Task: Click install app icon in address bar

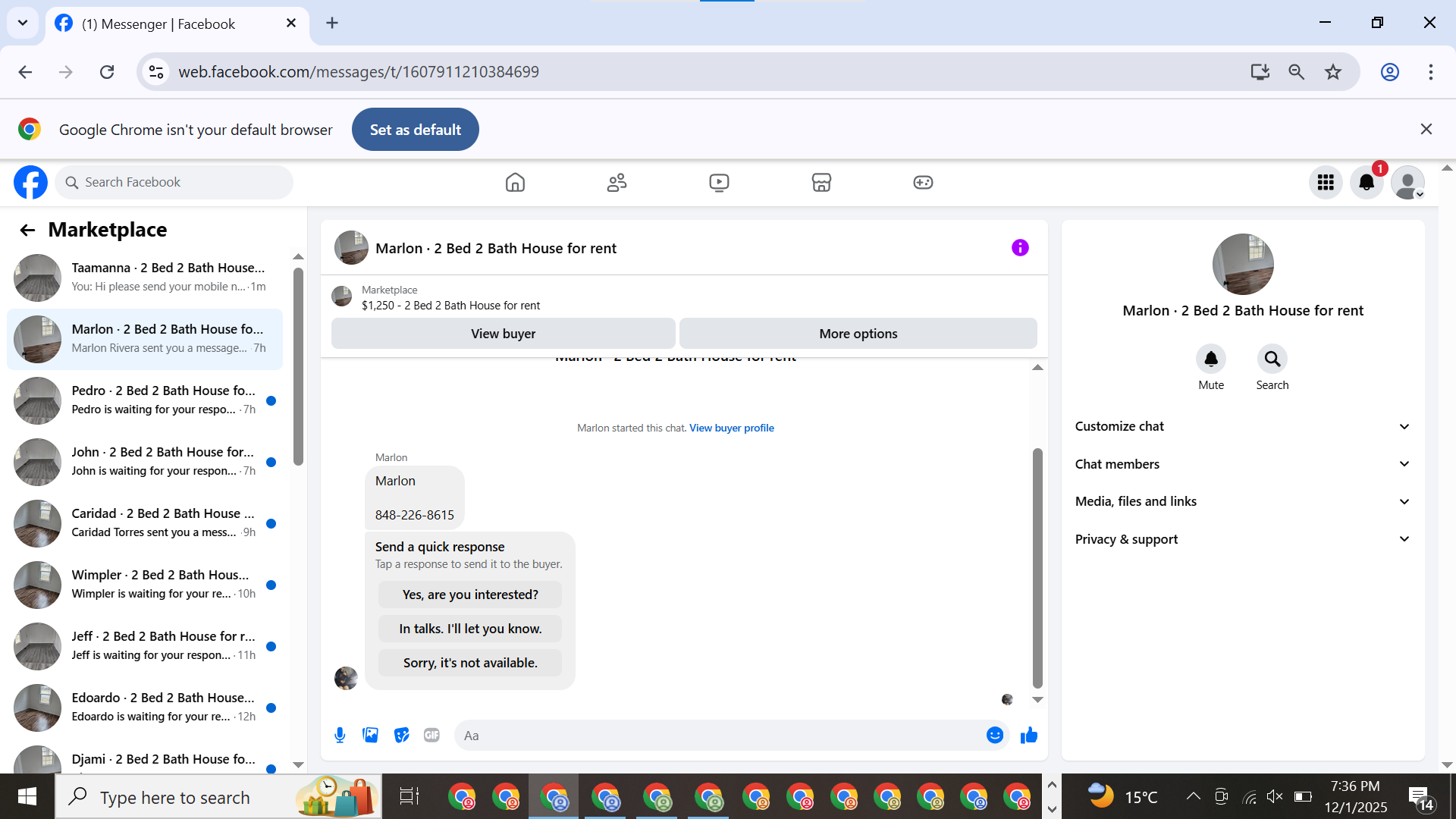Action: point(1260,72)
